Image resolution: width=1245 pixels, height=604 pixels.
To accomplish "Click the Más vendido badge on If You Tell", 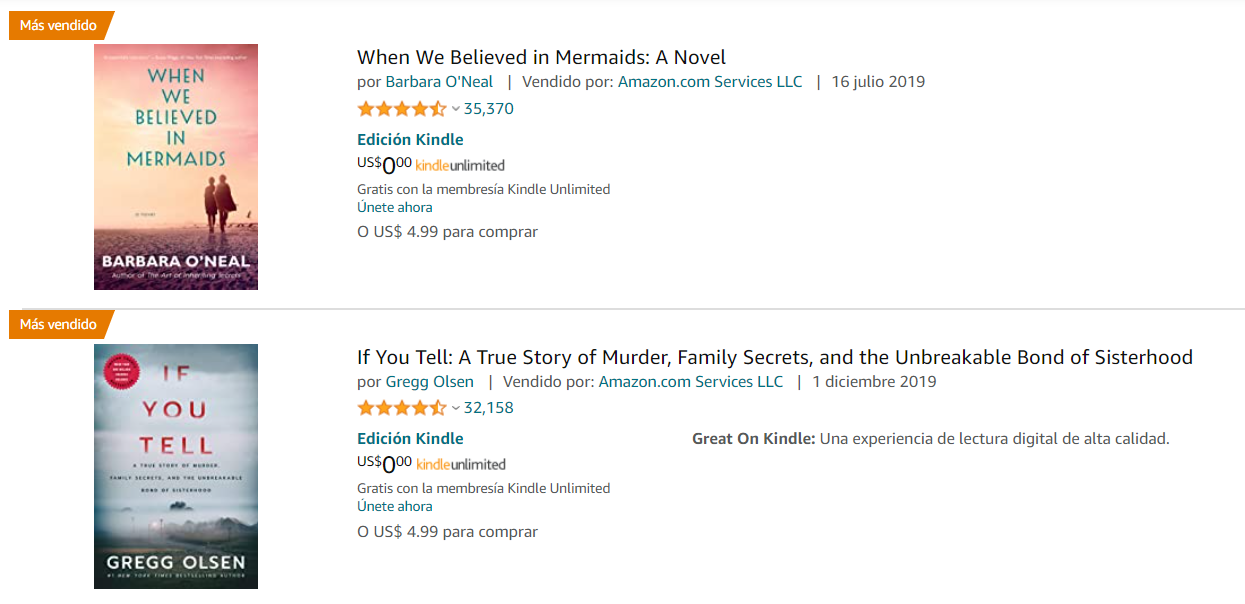I will point(59,324).
